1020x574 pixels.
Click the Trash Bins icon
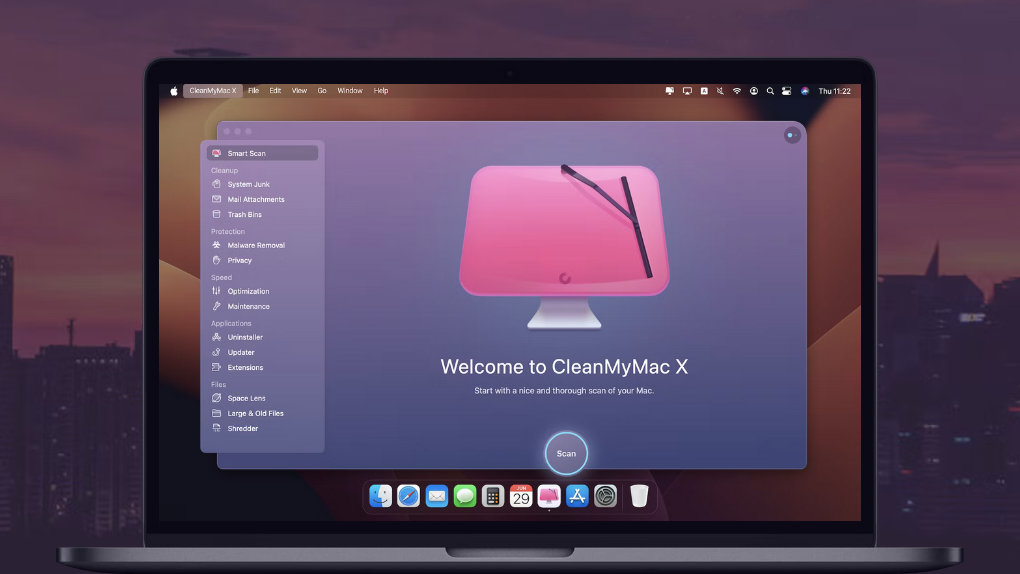coord(217,214)
